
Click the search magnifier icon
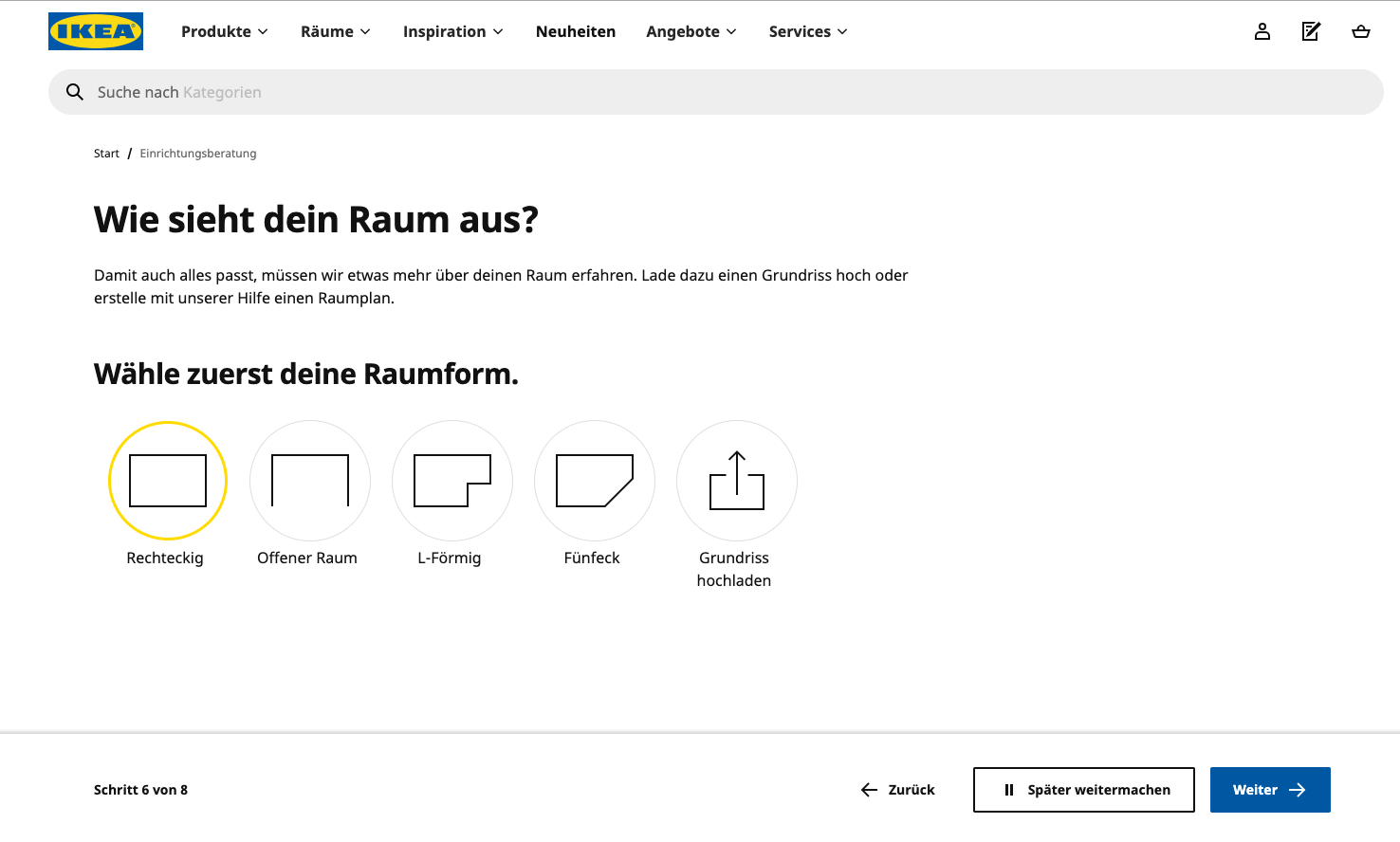[75, 92]
